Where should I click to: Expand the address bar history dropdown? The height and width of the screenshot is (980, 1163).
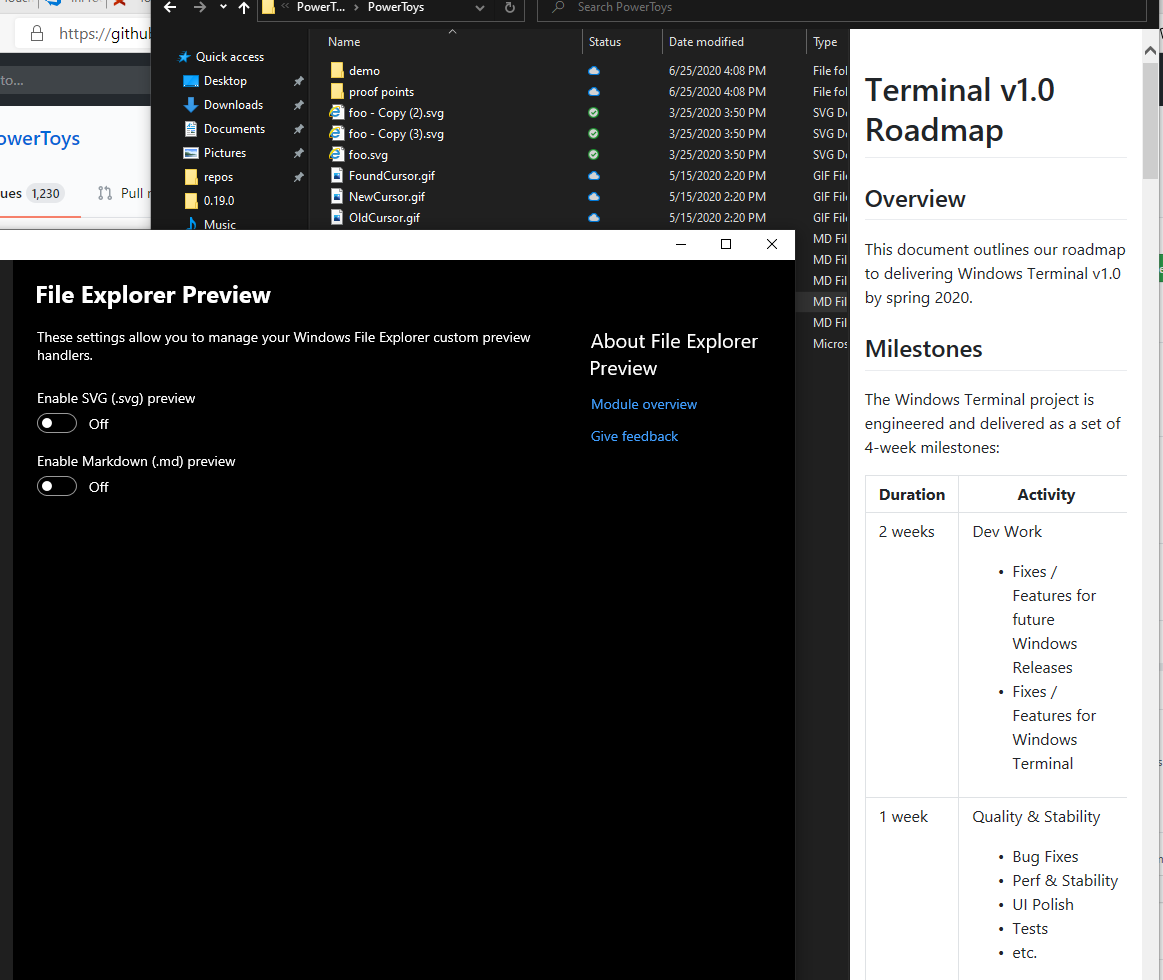480,8
